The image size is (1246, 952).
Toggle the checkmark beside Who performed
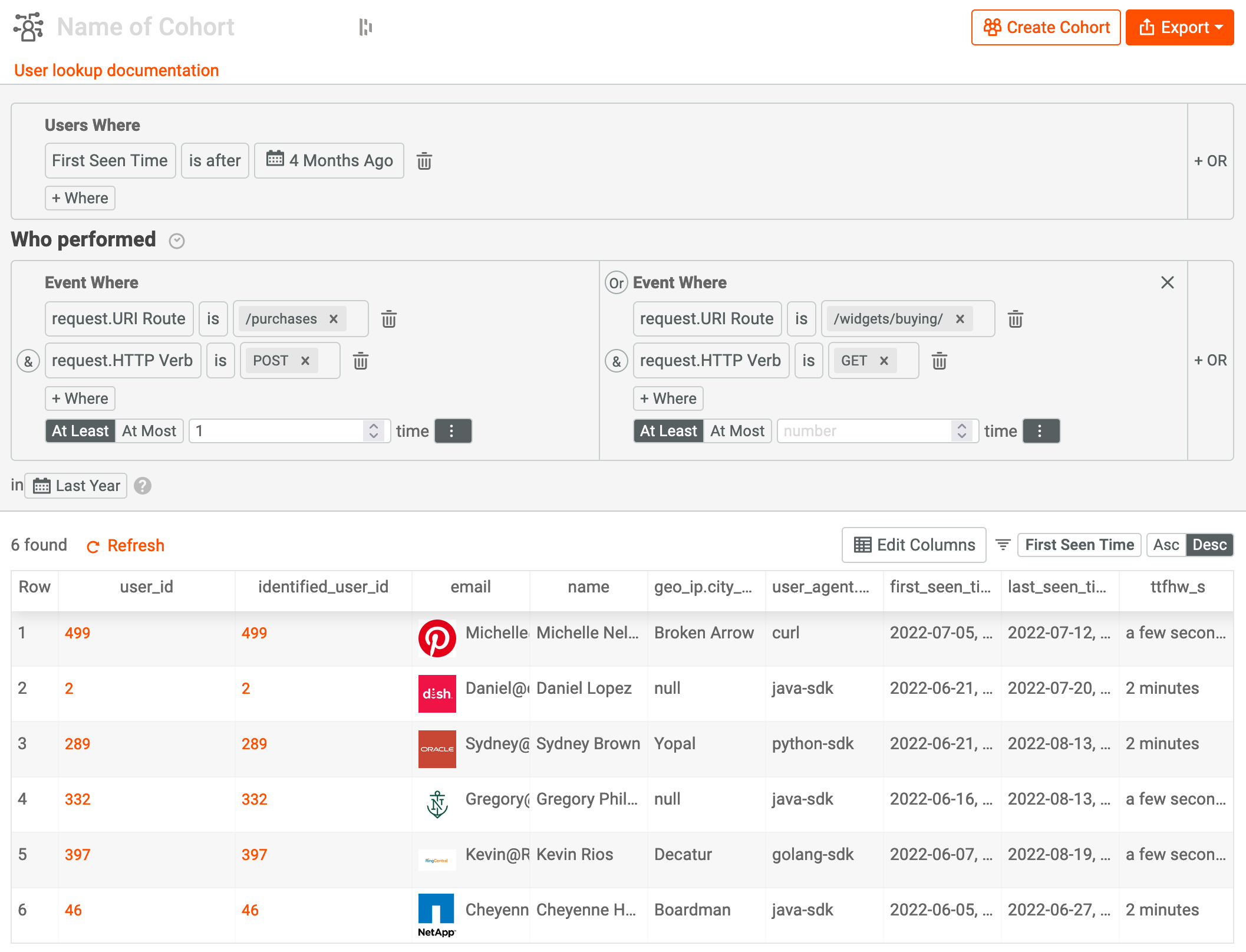176,241
